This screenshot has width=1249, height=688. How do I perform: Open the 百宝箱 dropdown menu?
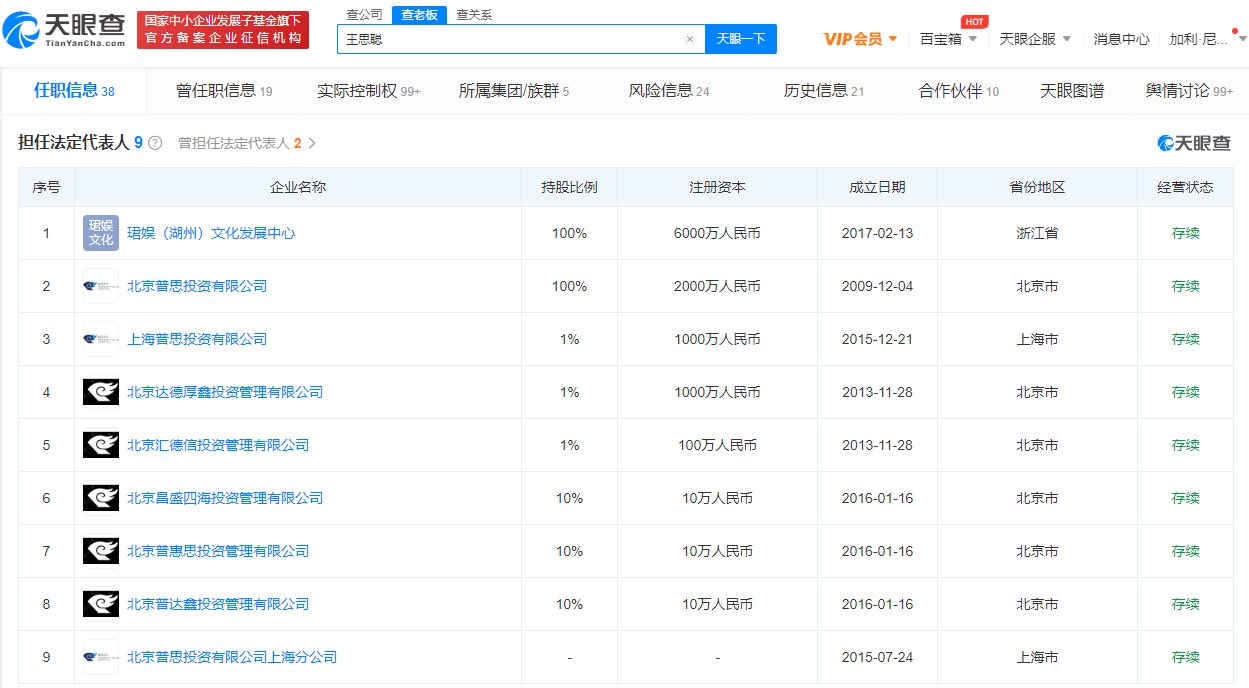(972, 39)
